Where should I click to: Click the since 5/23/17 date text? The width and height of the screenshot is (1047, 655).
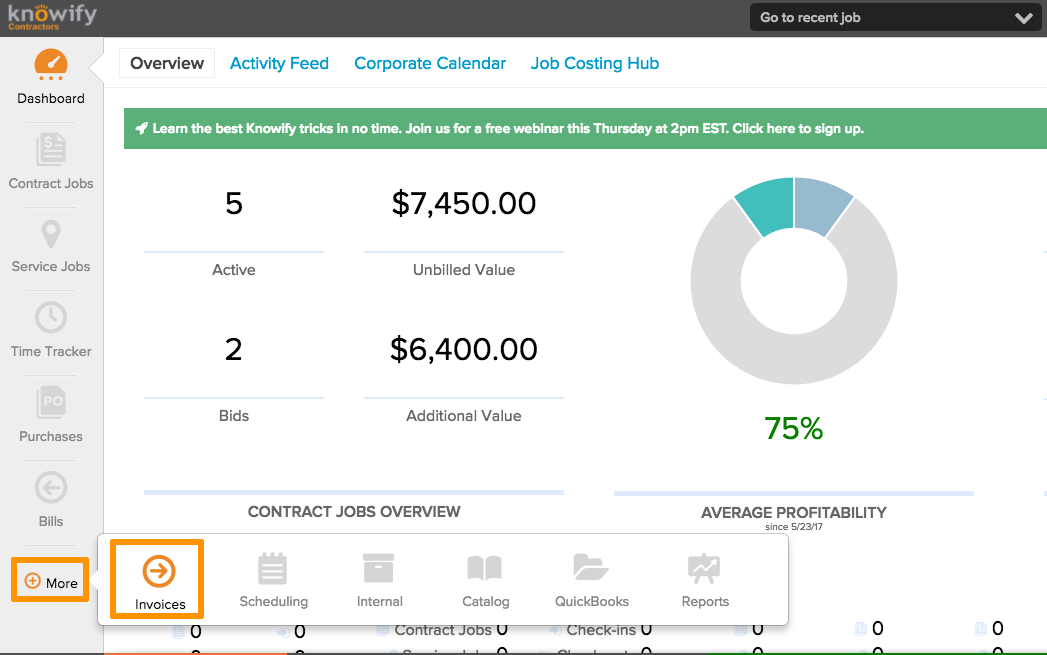[x=794, y=527]
